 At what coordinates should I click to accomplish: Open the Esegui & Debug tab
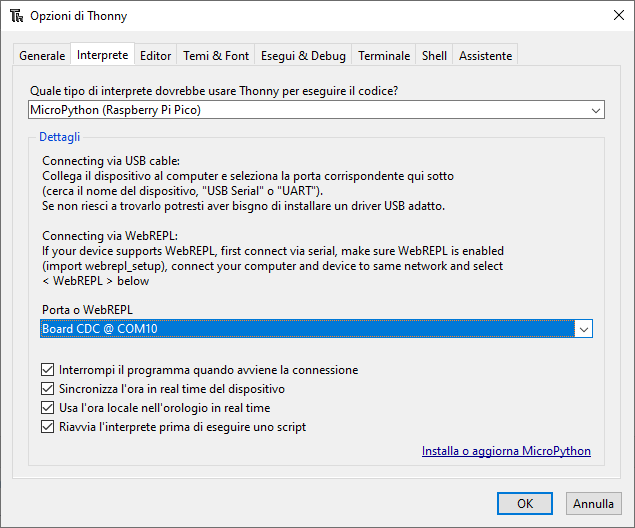point(303,55)
